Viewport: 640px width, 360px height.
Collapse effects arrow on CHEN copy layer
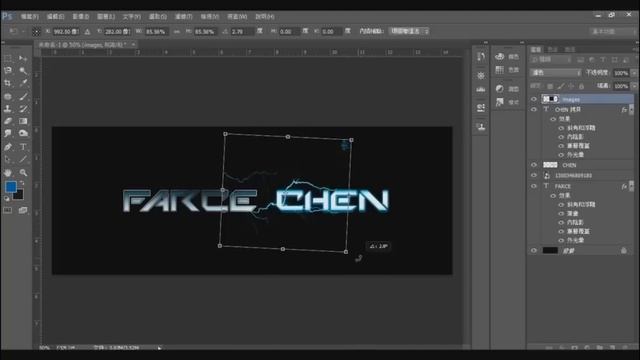click(631, 110)
